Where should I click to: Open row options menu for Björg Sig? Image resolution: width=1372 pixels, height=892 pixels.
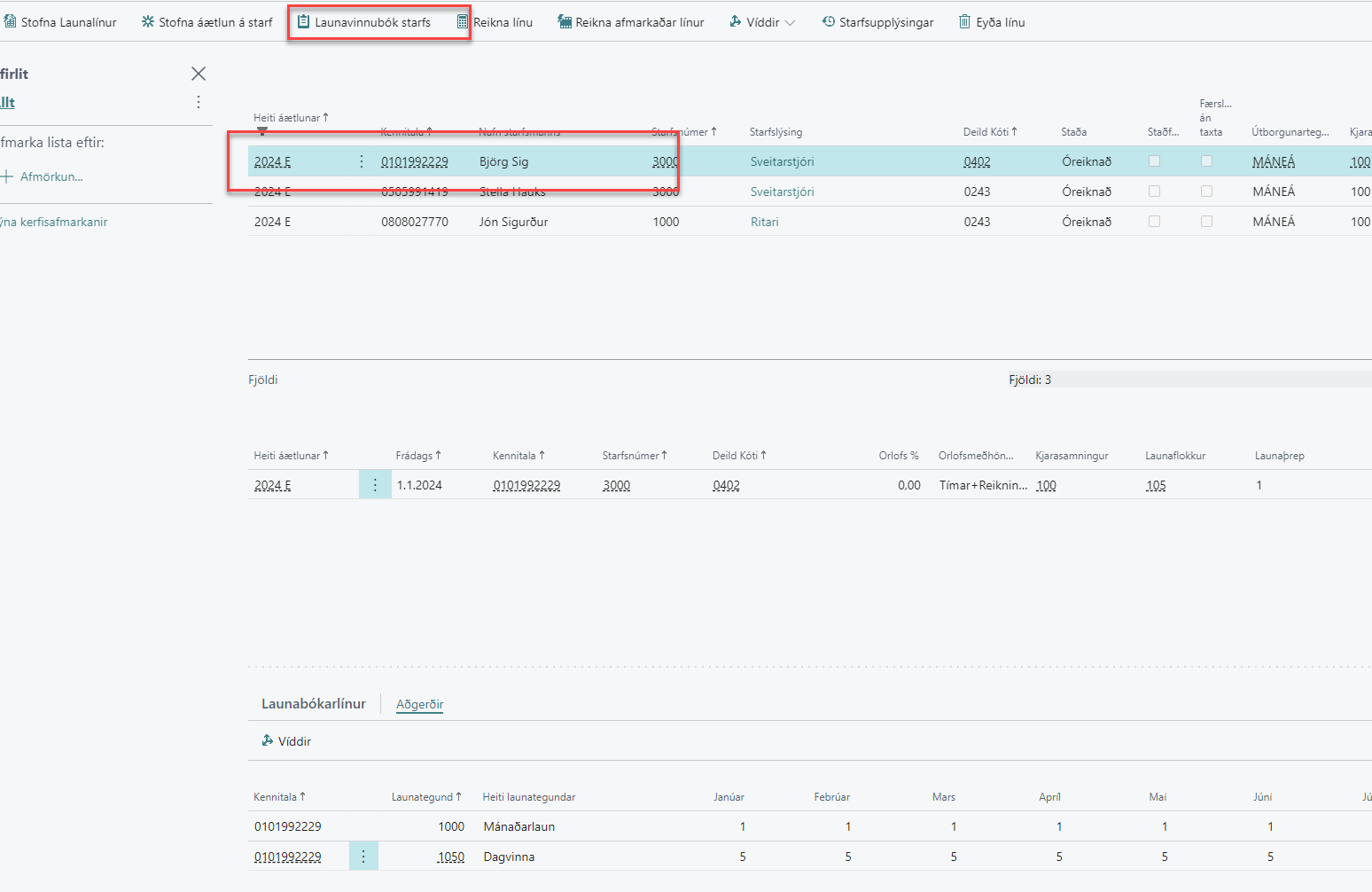pyautogui.click(x=361, y=161)
